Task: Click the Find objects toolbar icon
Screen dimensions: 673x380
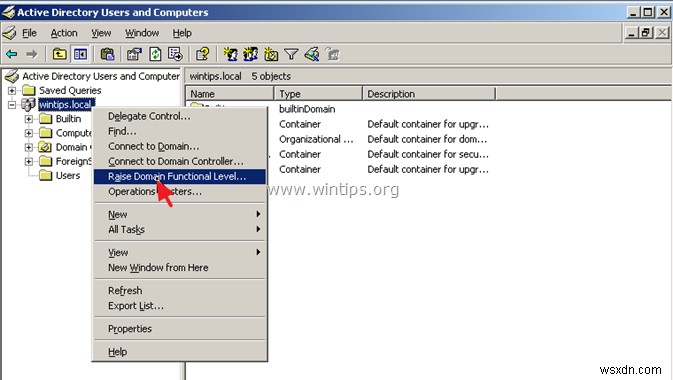Action: click(x=312, y=54)
